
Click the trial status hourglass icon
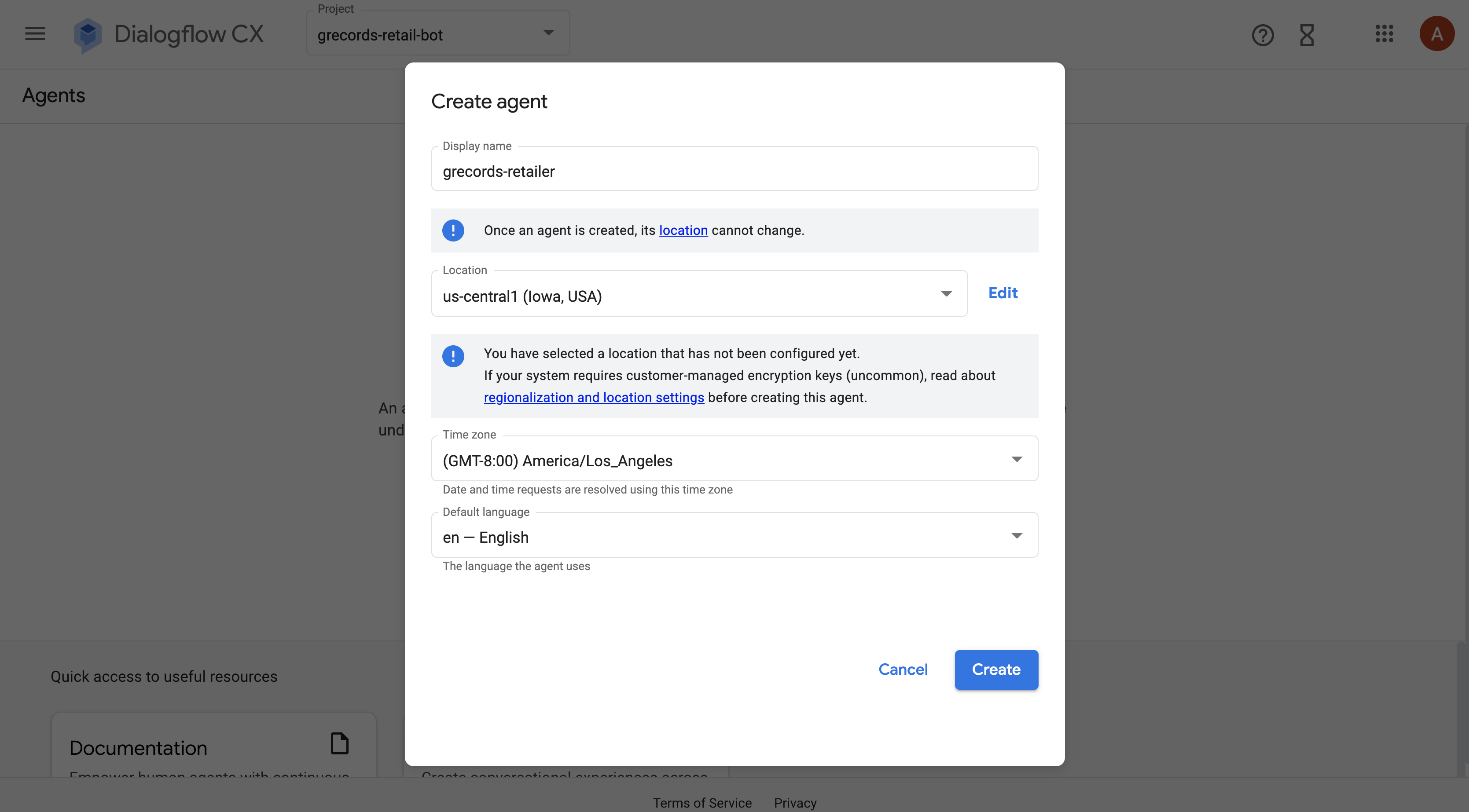[1307, 35]
